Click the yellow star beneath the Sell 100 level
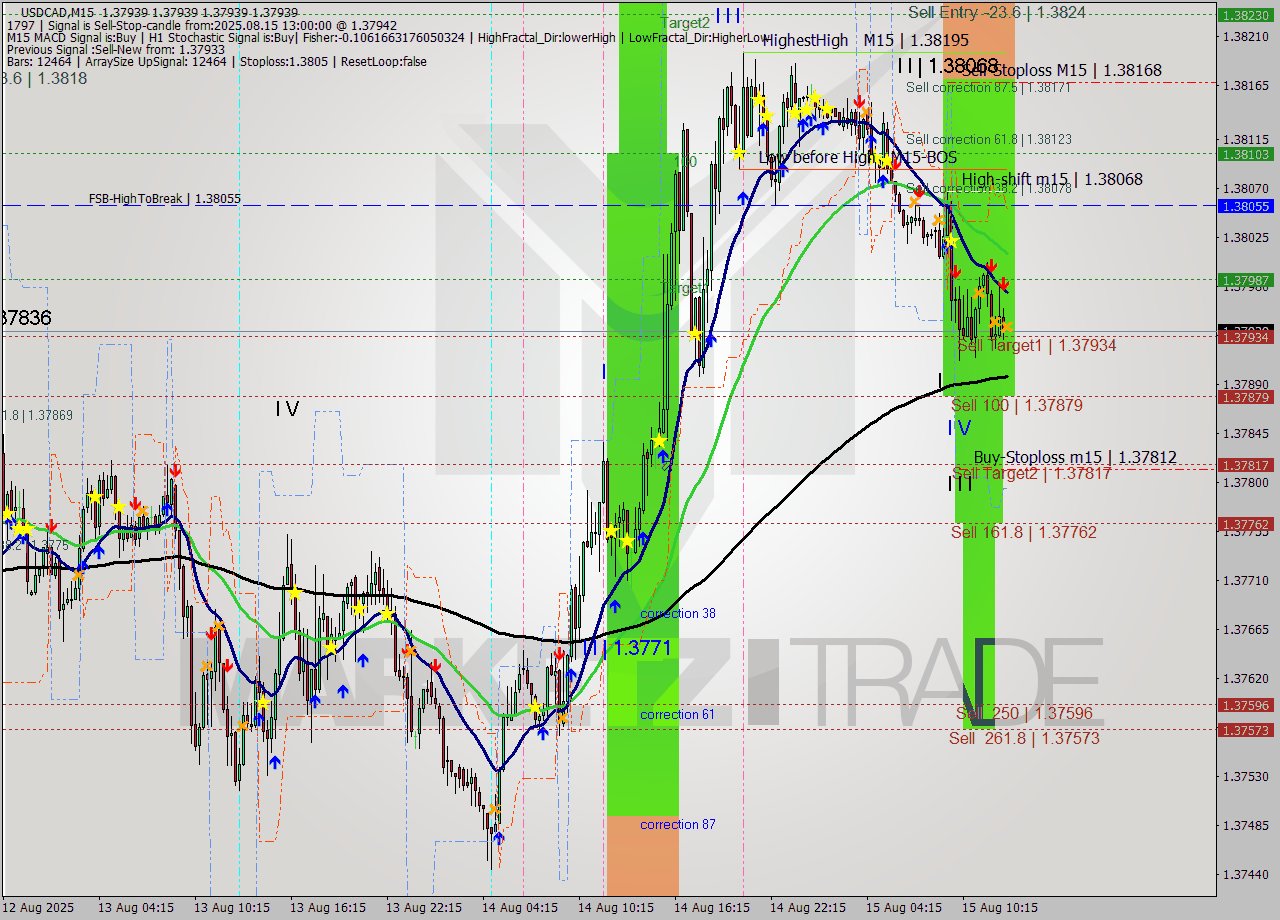The image size is (1280, 920). 659,441
